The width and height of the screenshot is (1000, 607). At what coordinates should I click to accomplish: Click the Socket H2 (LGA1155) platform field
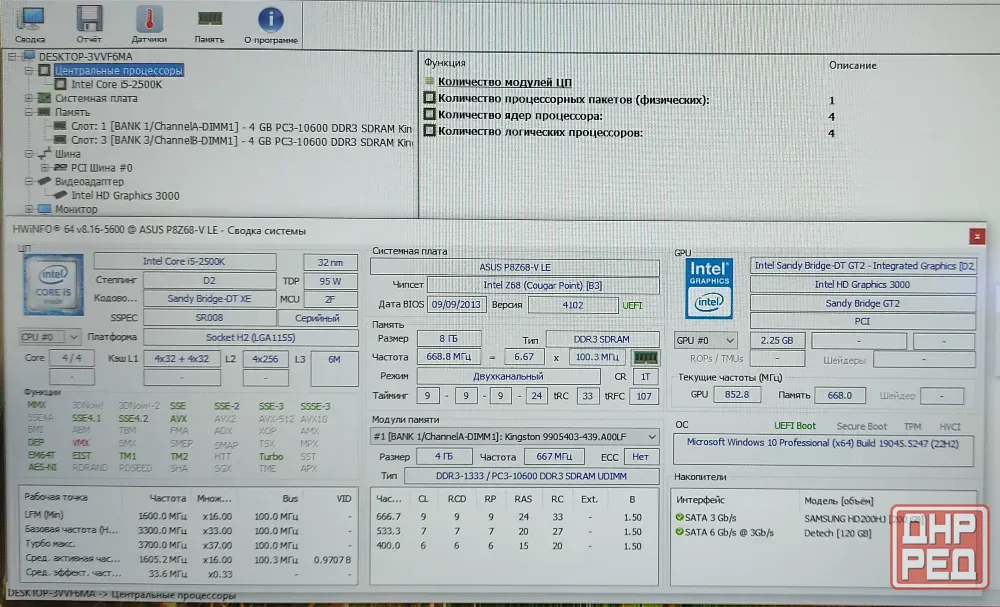[251, 337]
